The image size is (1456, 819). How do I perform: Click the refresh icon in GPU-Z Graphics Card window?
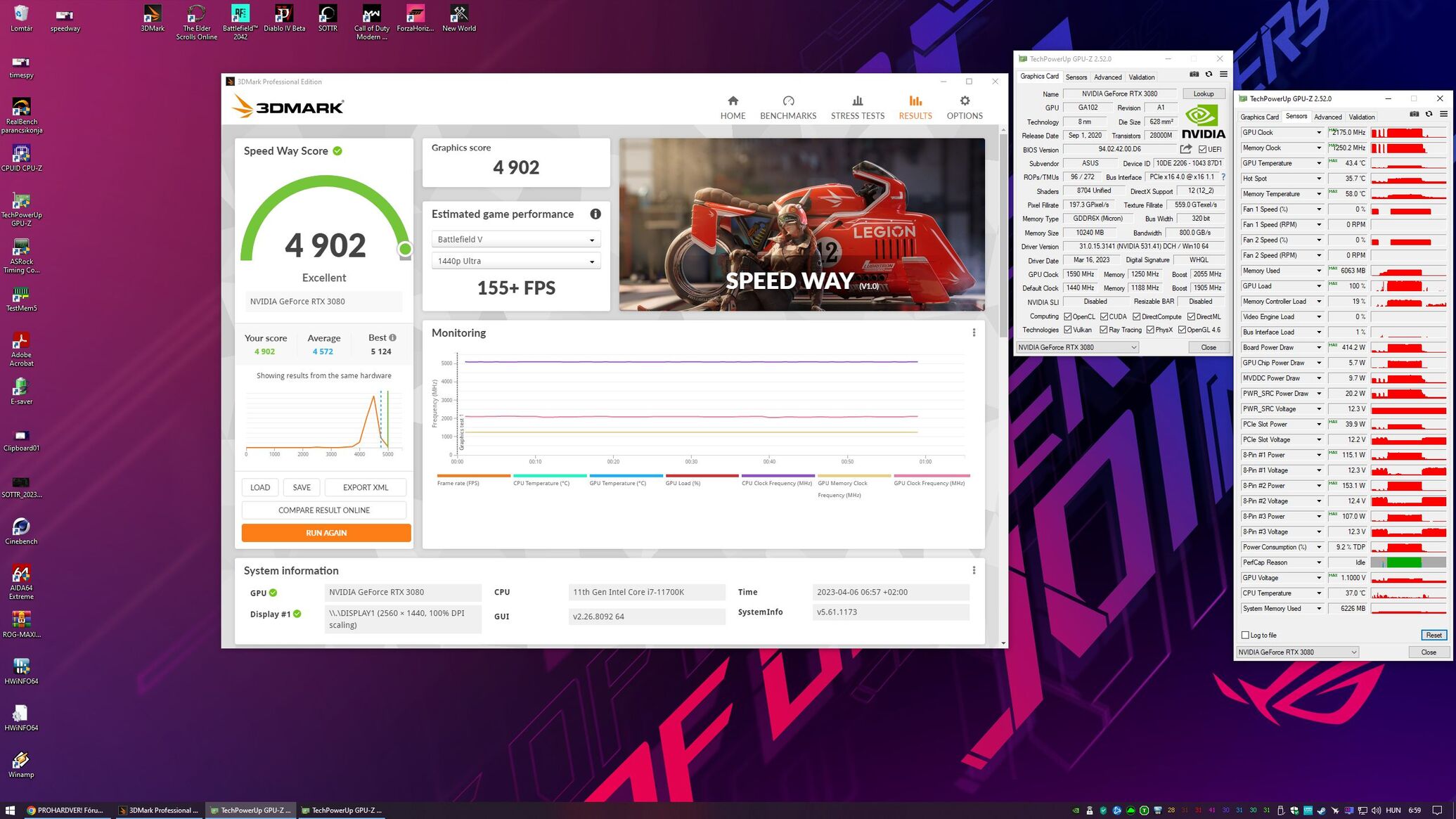click(1209, 75)
